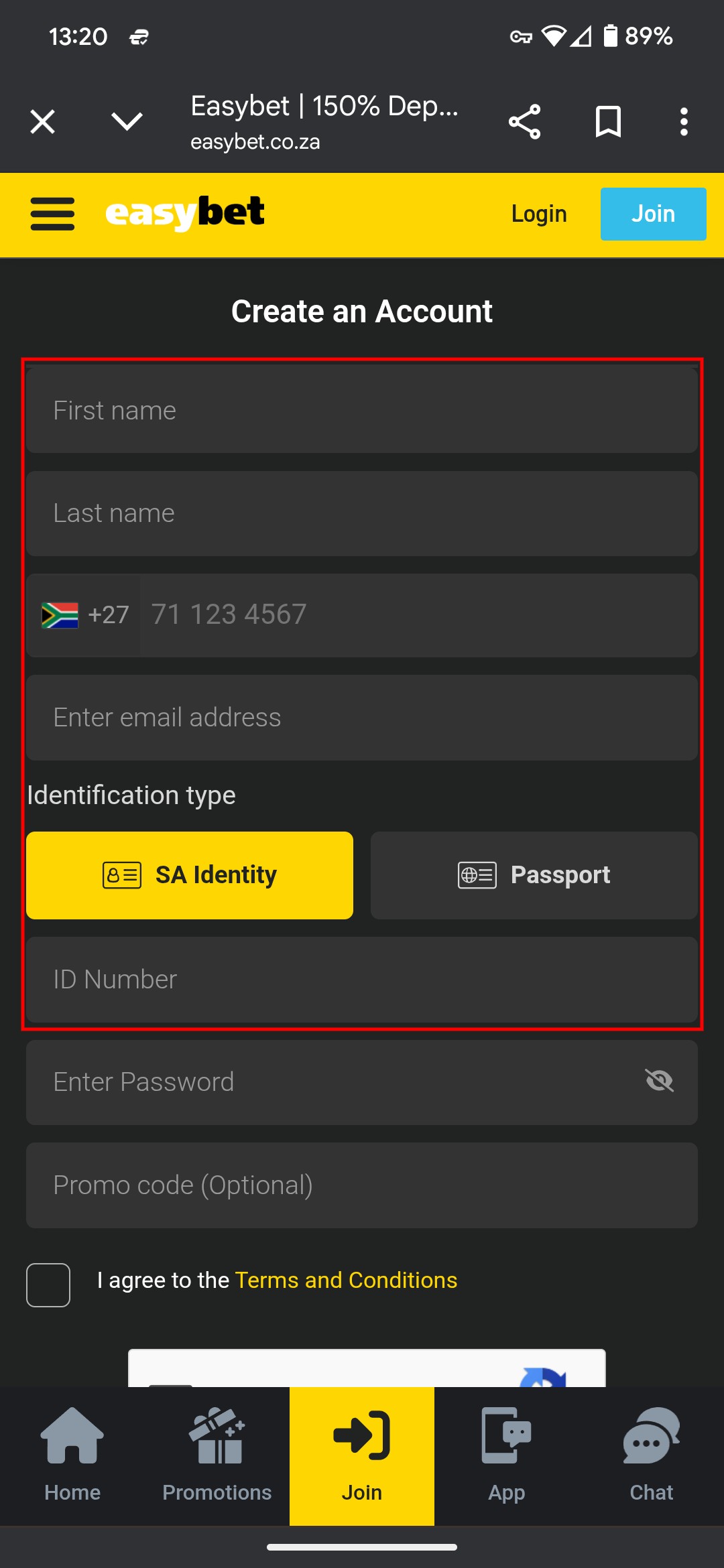Click the Login link in header

pos(539,214)
